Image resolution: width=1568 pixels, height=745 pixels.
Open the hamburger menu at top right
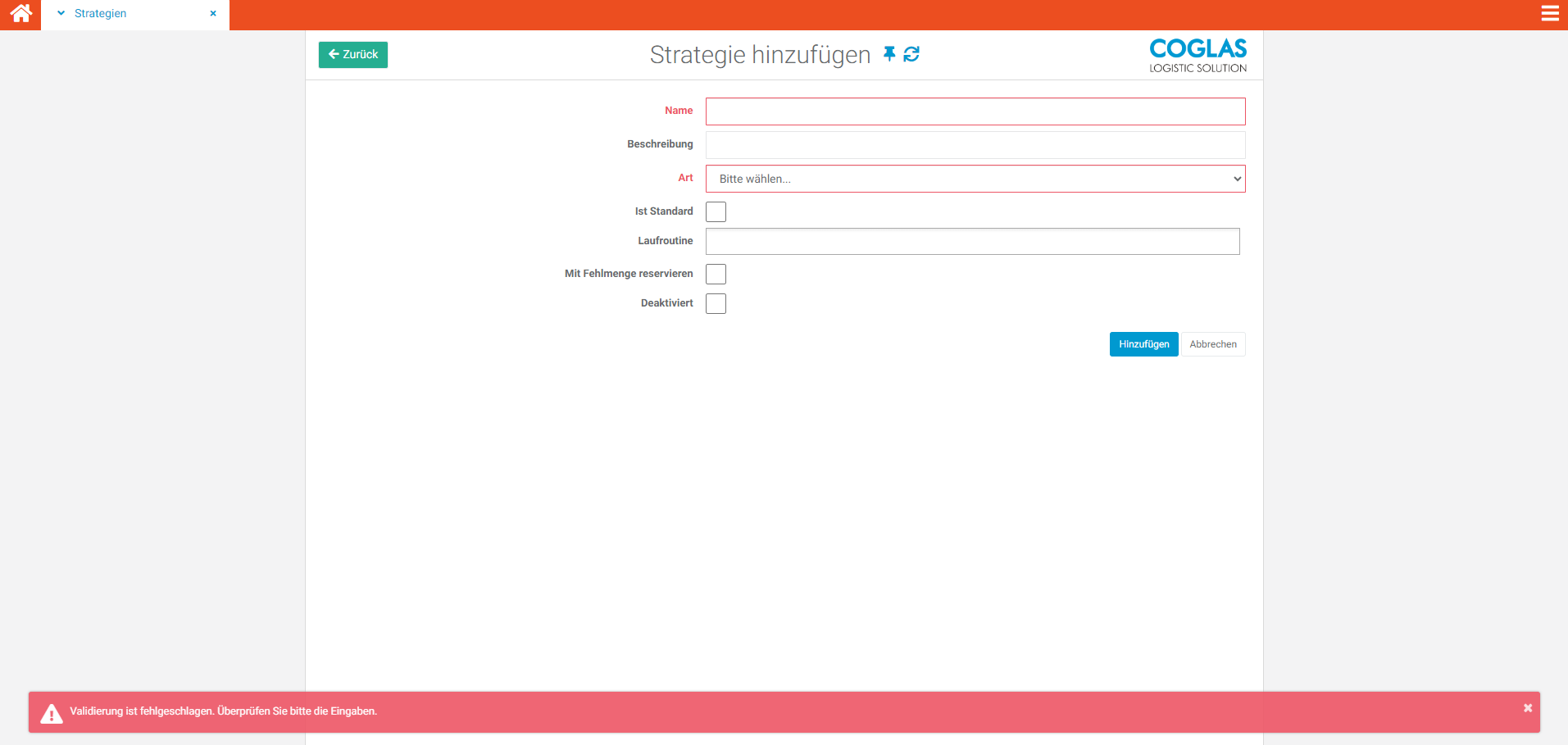point(1549,14)
